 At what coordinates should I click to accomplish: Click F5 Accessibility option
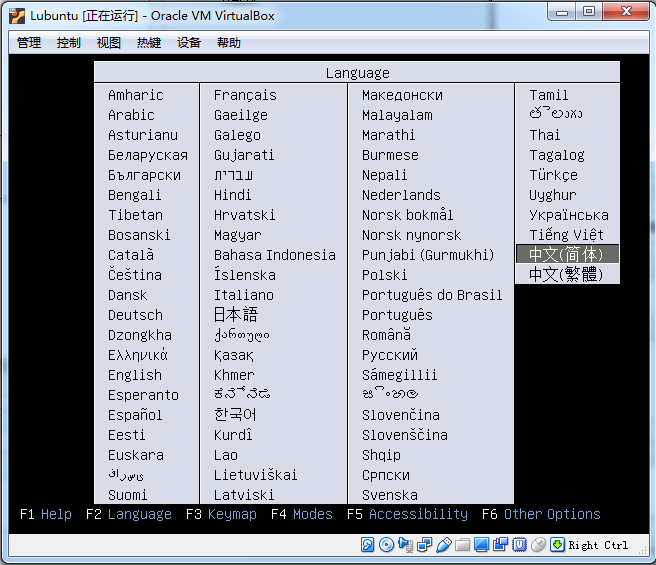(407, 514)
